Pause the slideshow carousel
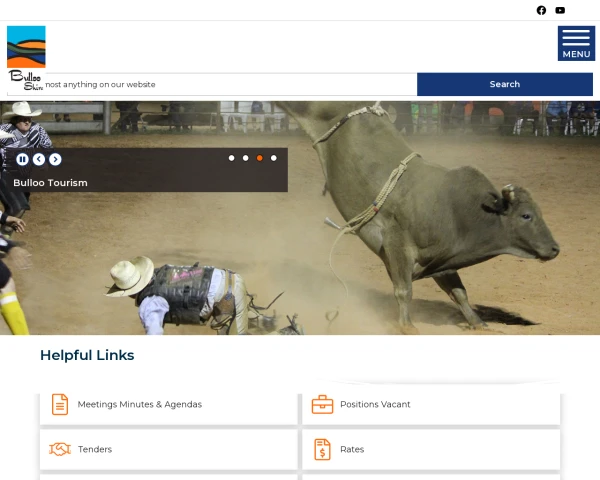Image resolution: width=600 pixels, height=480 pixels. click(23, 159)
